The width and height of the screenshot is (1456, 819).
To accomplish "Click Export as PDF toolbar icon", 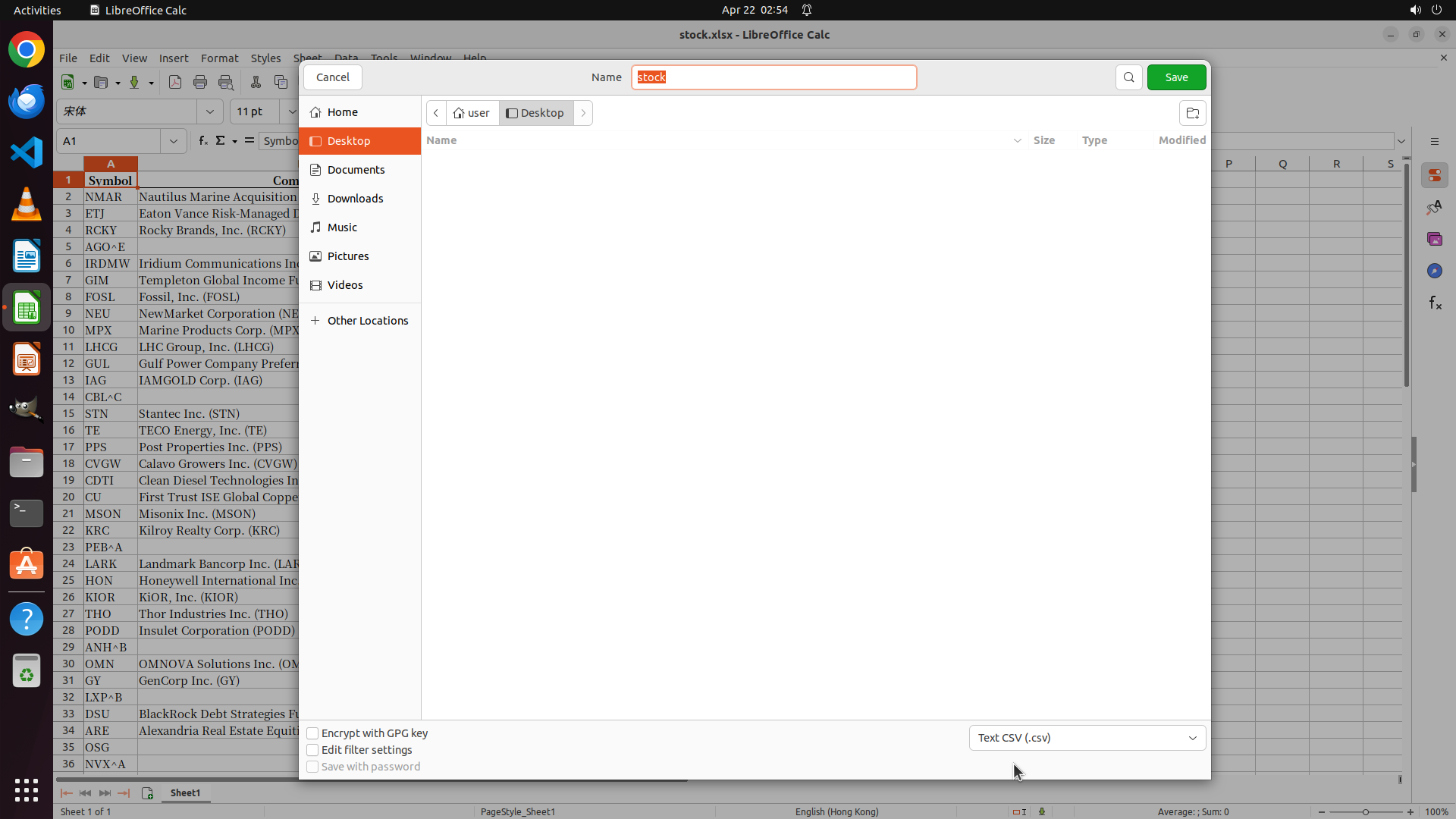I will [x=175, y=82].
